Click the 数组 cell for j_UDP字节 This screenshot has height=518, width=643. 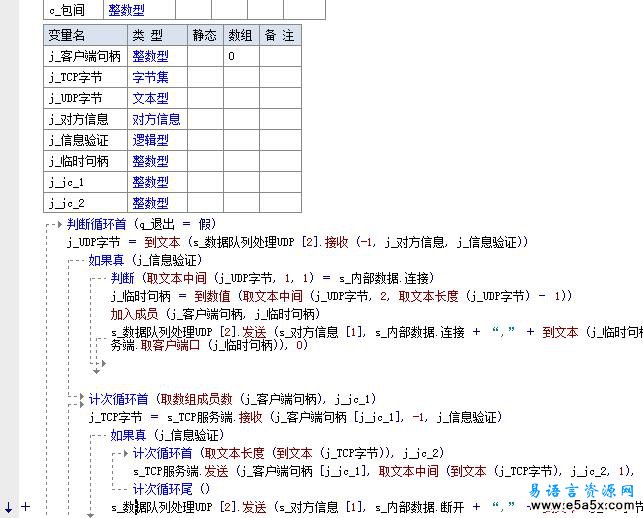241,98
